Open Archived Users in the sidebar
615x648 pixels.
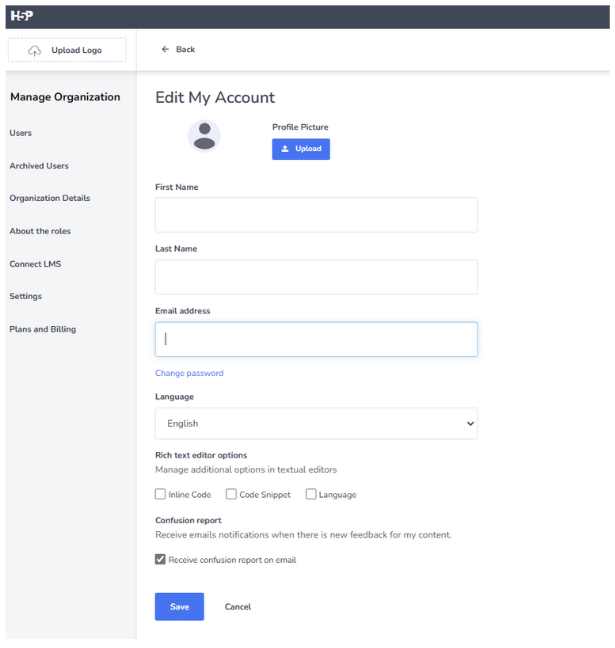tap(39, 166)
